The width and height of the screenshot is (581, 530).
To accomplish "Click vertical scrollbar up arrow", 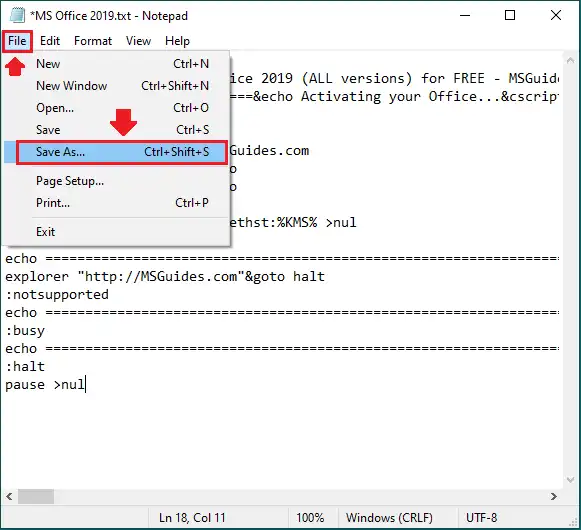I will click(x=571, y=60).
